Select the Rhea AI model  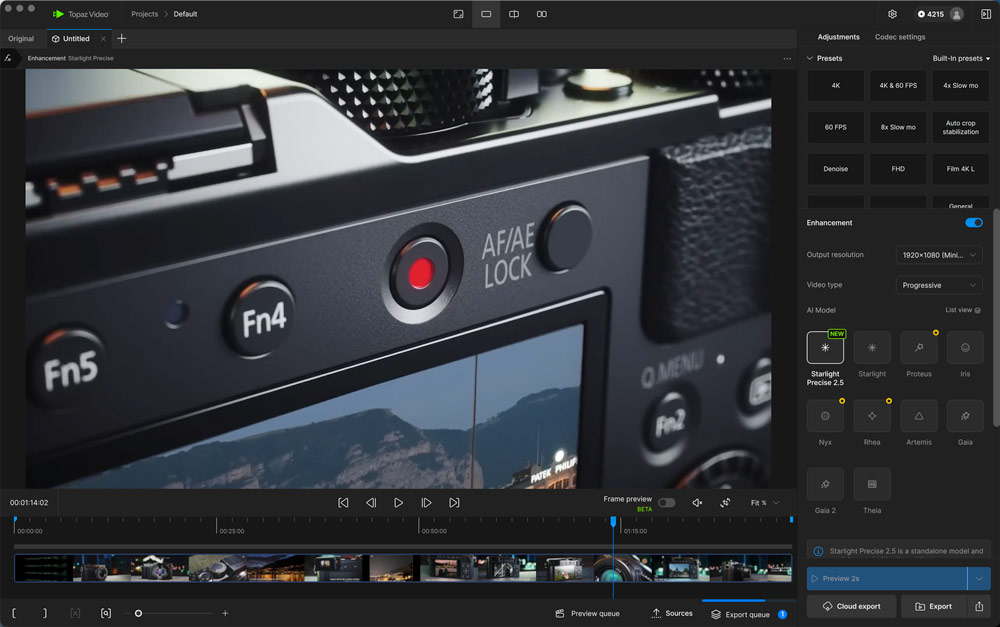tap(872, 416)
